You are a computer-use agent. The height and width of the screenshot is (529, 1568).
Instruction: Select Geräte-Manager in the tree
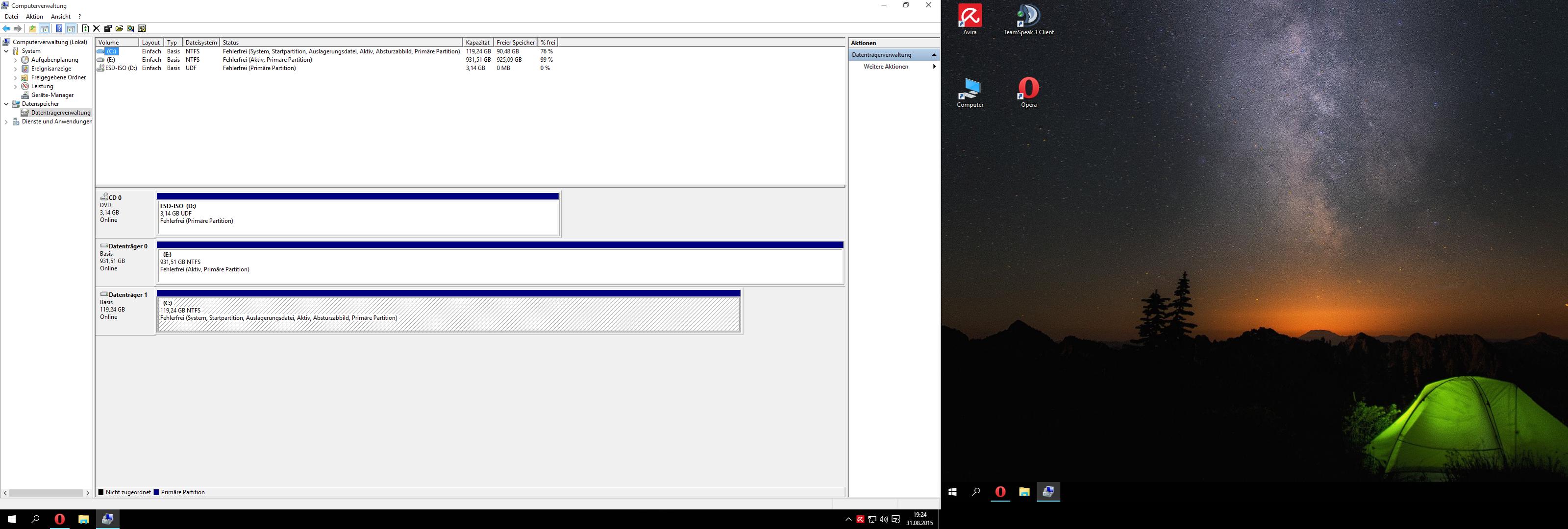tap(52, 95)
